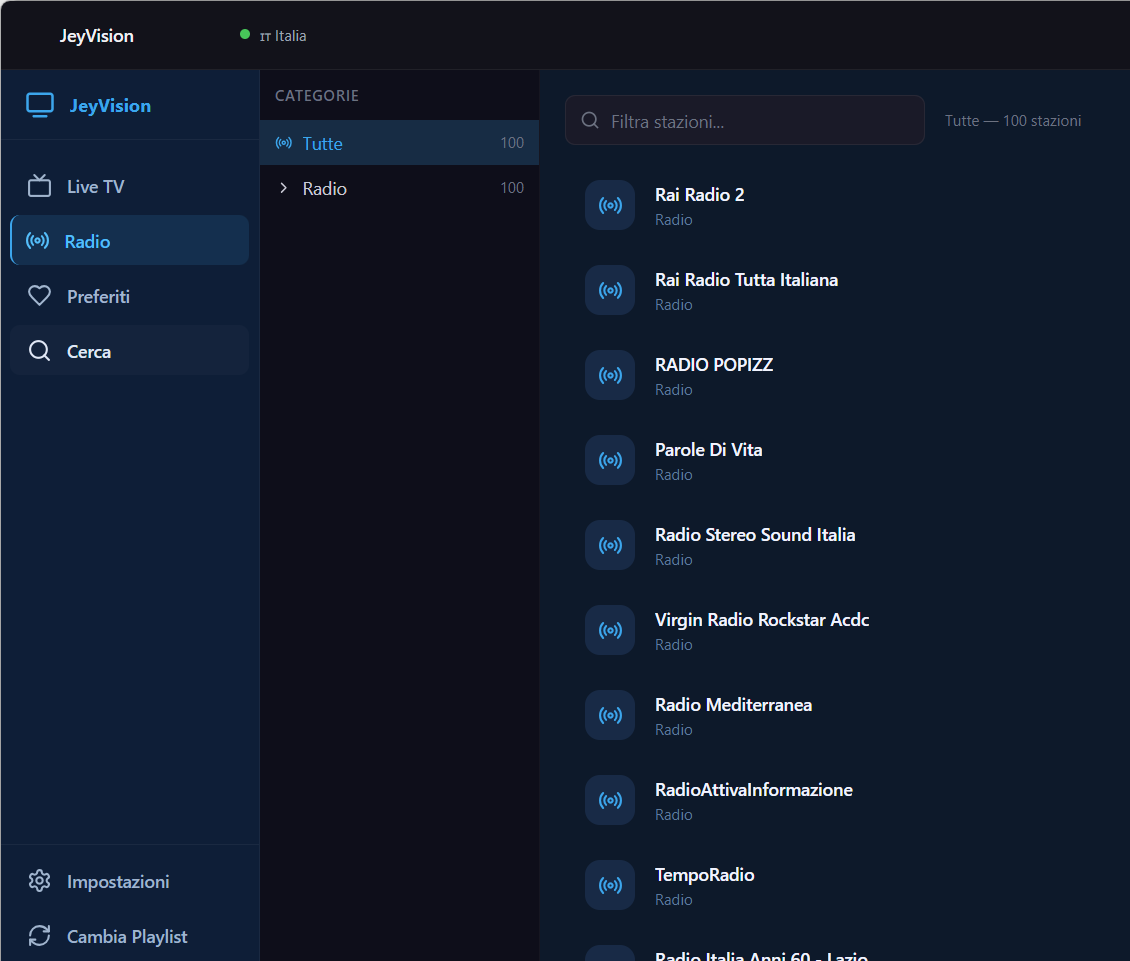
Task: Click the Parole Di Vita station icon
Action: click(x=610, y=461)
